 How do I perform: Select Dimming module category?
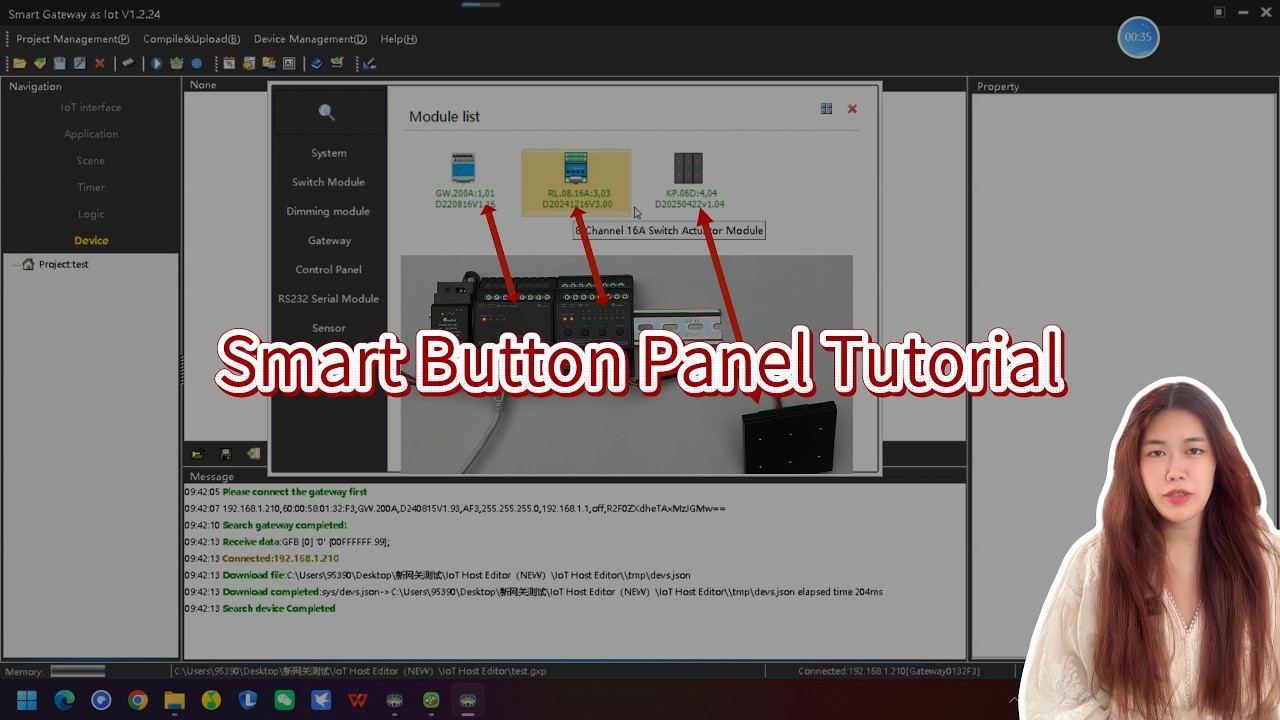click(x=329, y=211)
